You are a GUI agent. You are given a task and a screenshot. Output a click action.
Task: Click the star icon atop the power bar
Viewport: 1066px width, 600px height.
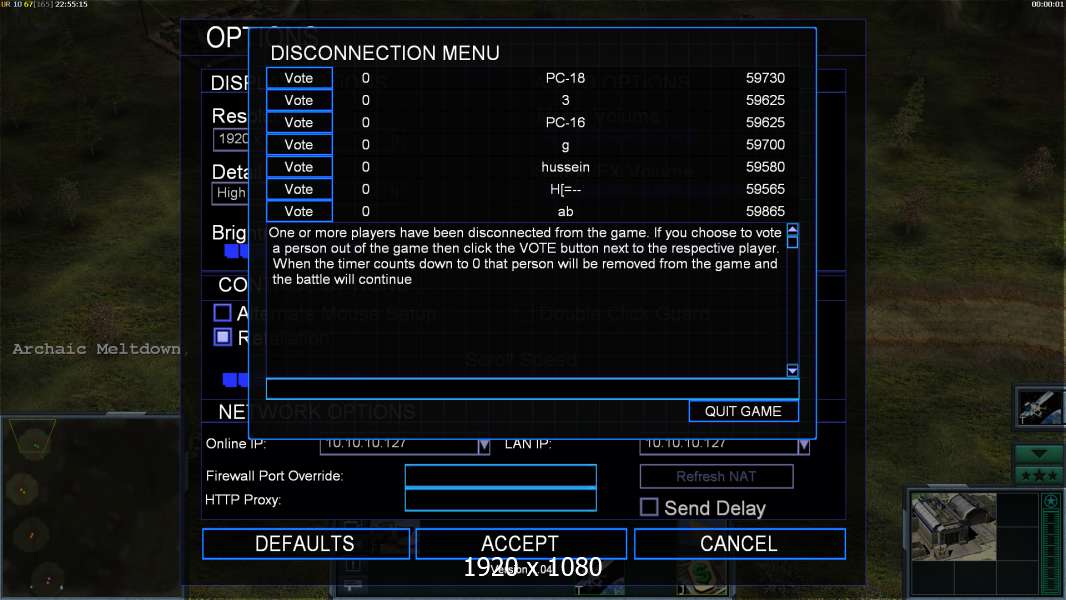pos(1051,501)
